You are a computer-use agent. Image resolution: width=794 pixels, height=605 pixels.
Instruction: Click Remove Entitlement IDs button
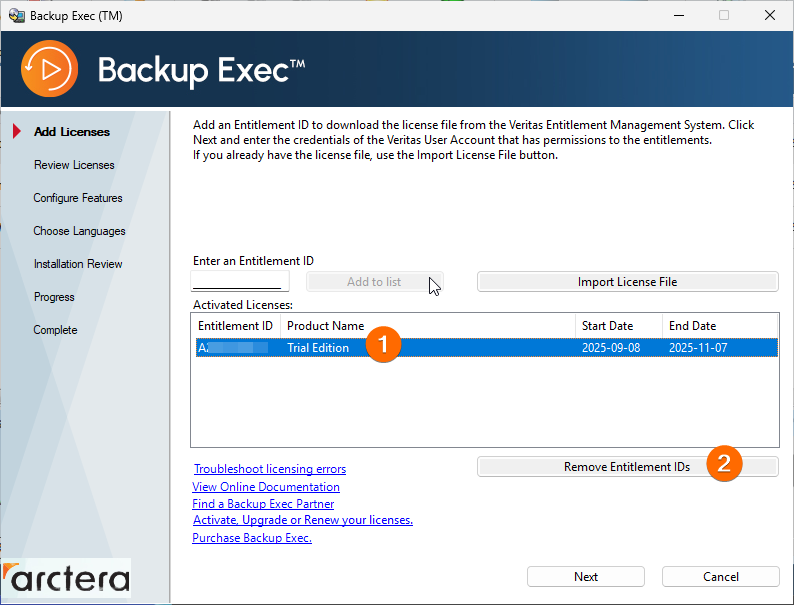(627, 467)
